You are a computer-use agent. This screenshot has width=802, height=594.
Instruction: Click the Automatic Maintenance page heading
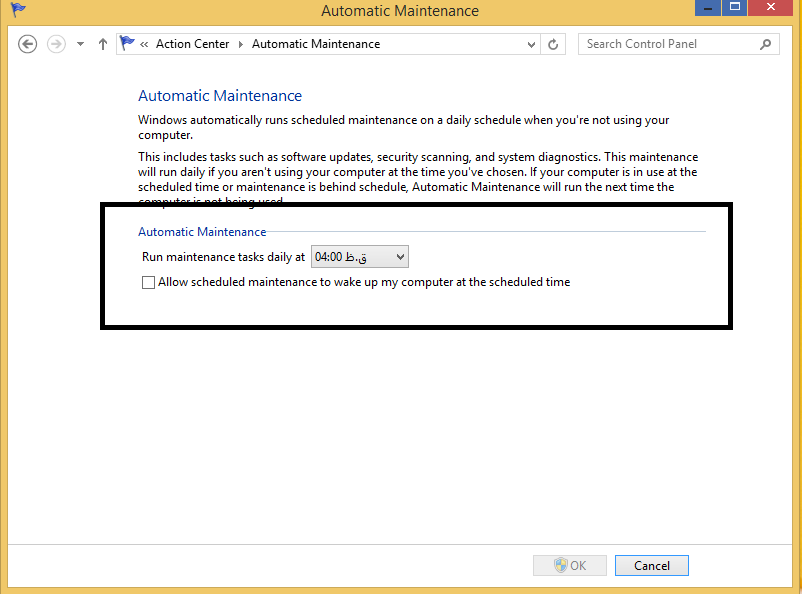point(220,96)
